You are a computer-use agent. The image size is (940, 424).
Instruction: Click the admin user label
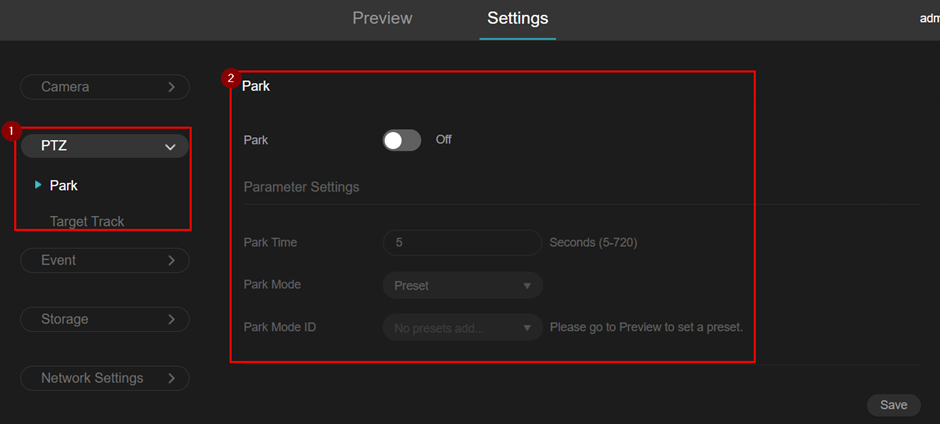pos(930,19)
